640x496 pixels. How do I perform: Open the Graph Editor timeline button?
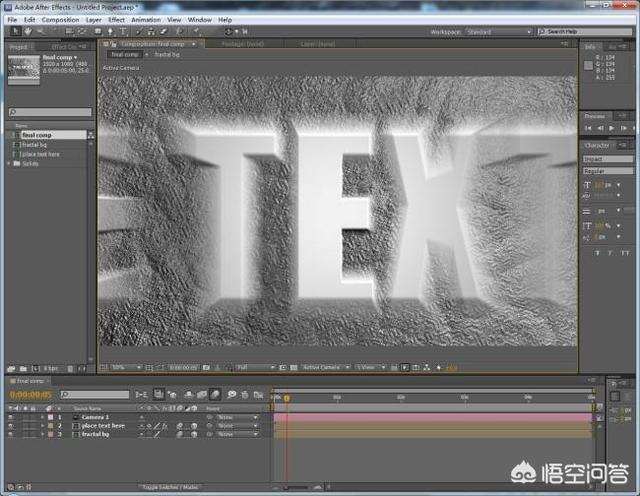pos(258,394)
